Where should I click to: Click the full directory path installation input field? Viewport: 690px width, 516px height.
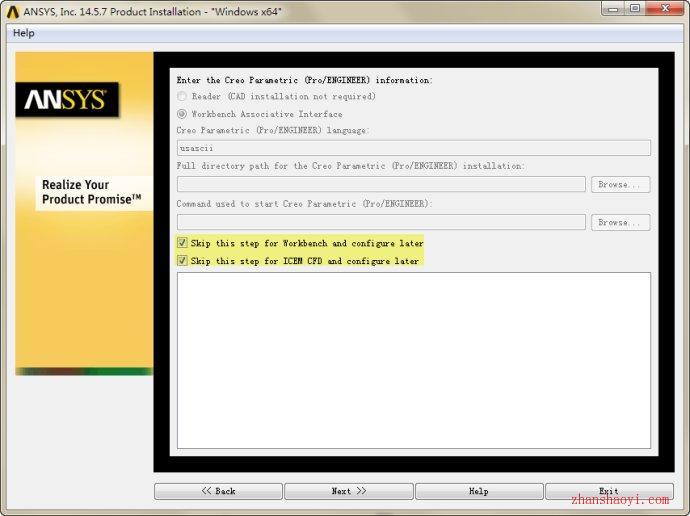pyautogui.click(x=381, y=184)
